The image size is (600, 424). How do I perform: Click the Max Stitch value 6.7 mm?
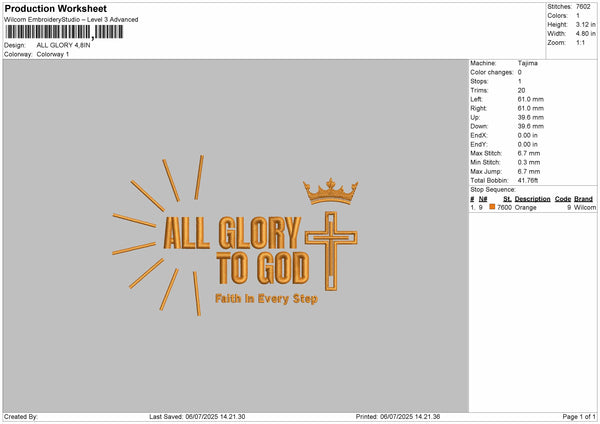529,153
